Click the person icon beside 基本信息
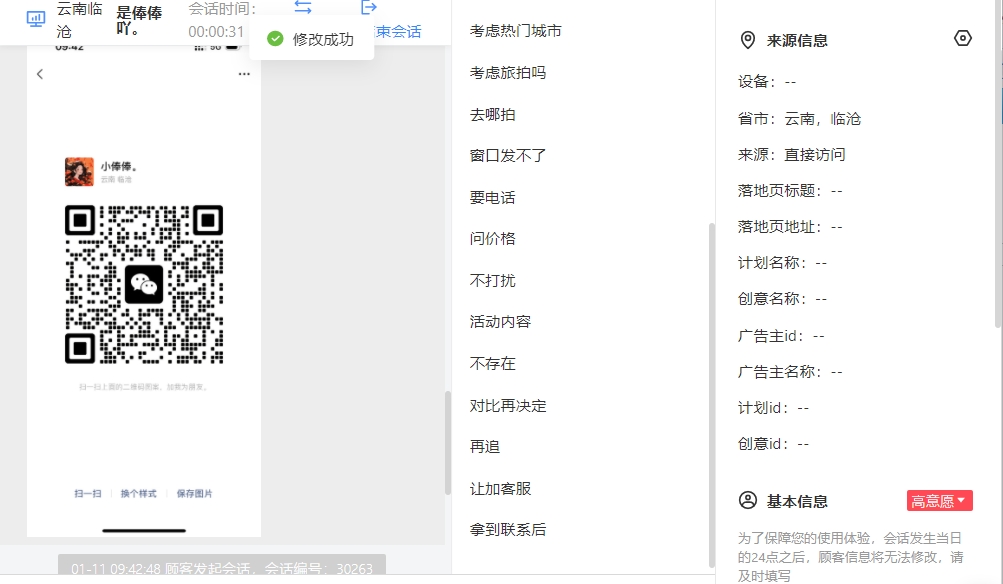Image resolution: width=1003 pixels, height=584 pixels. [x=747, y=500]
